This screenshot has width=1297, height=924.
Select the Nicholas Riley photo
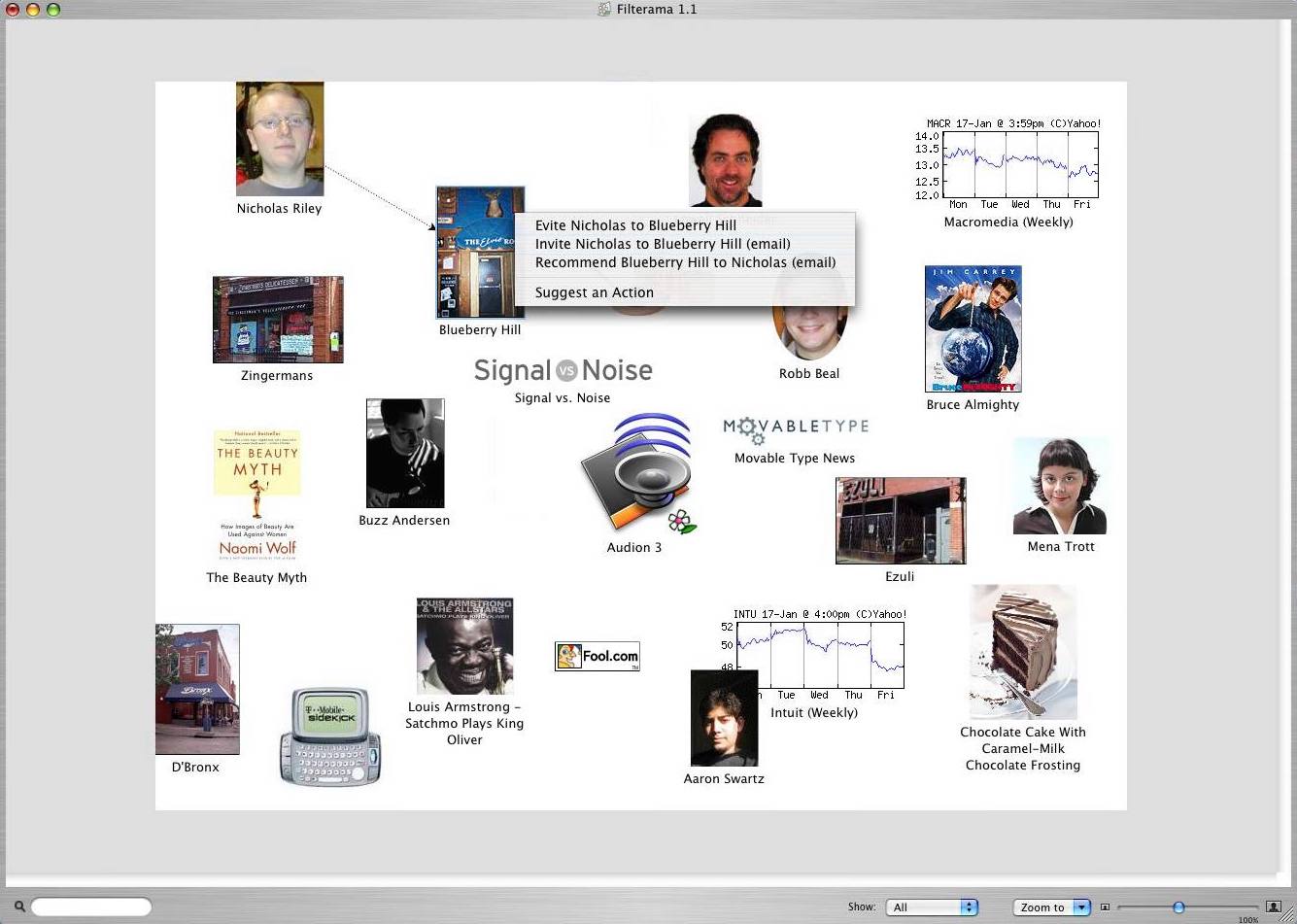tap(280, 139)
